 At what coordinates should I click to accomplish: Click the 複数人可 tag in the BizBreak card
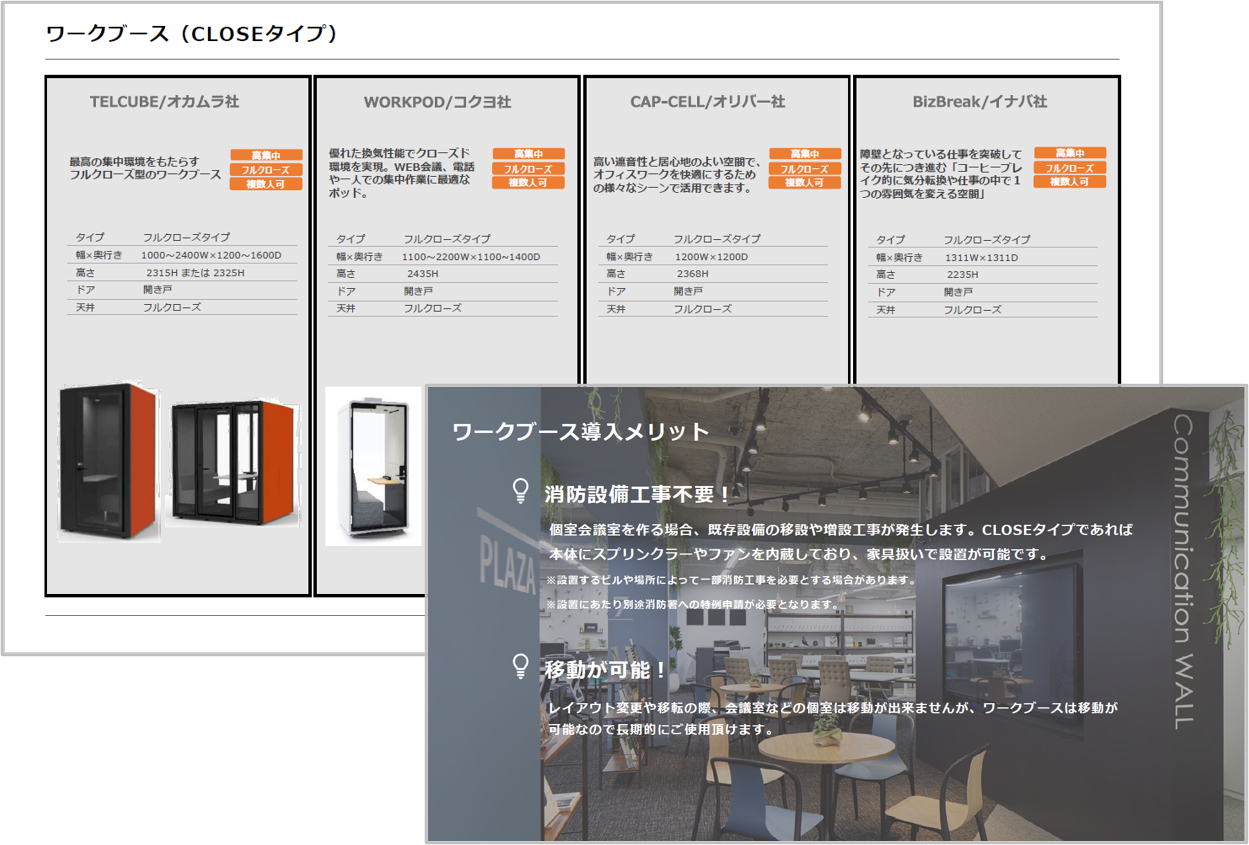tap(1070, 182)
